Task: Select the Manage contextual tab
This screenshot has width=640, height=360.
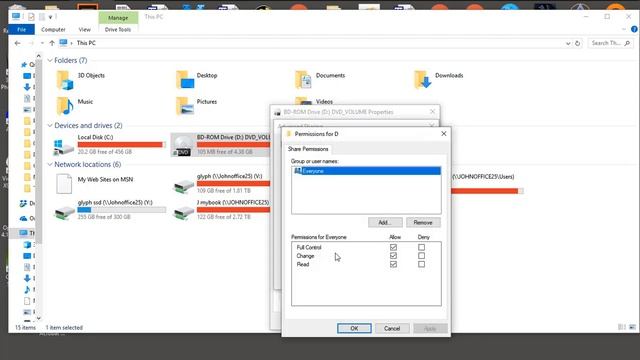Action: (118, 18)
